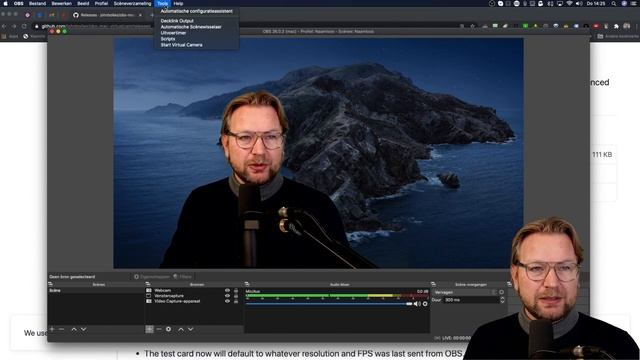640x360 pixels.
Task: Go back in the Chrome window
Action: coord(4,26)
